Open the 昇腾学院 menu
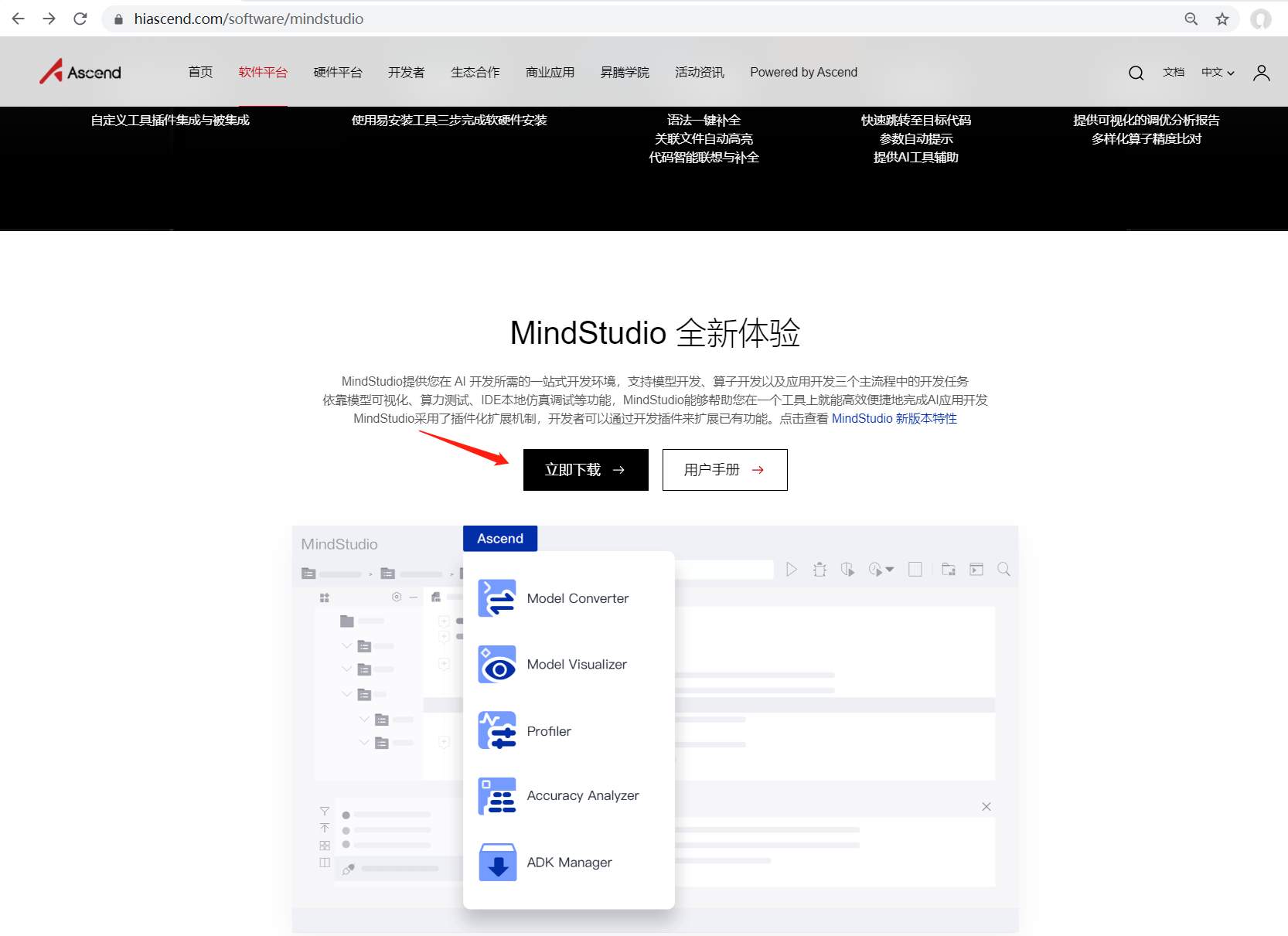 tap(625, 72)
